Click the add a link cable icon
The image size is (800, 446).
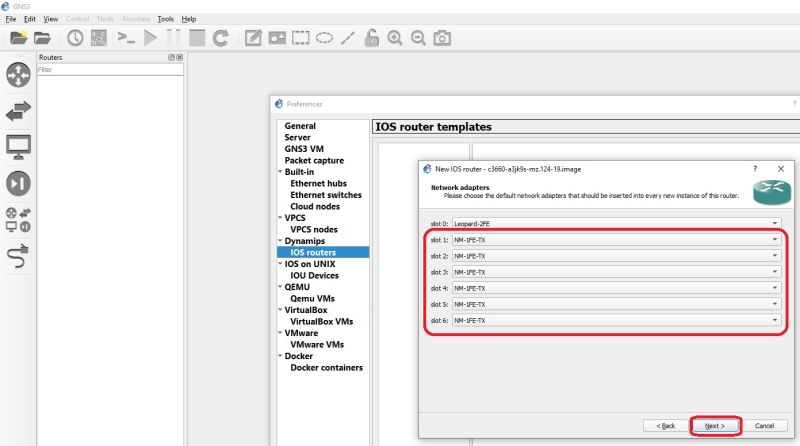18,256
